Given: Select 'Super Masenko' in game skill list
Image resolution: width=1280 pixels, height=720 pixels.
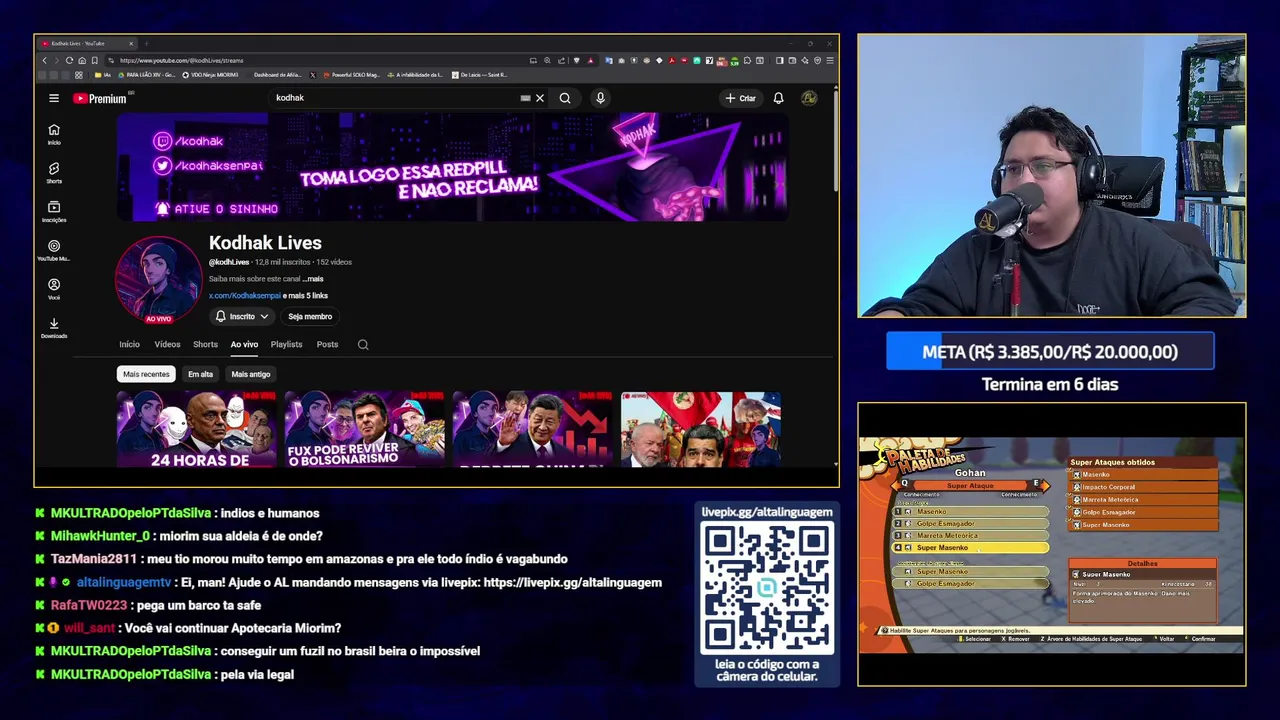Looking at the screenshot, I should (x=970, y=548).
